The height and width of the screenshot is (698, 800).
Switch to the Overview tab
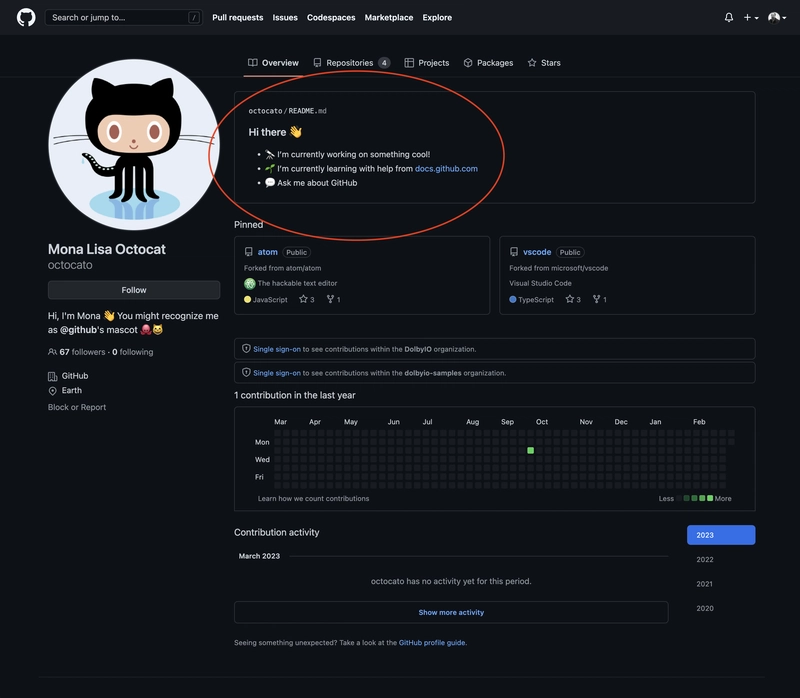tap(273, 63)
